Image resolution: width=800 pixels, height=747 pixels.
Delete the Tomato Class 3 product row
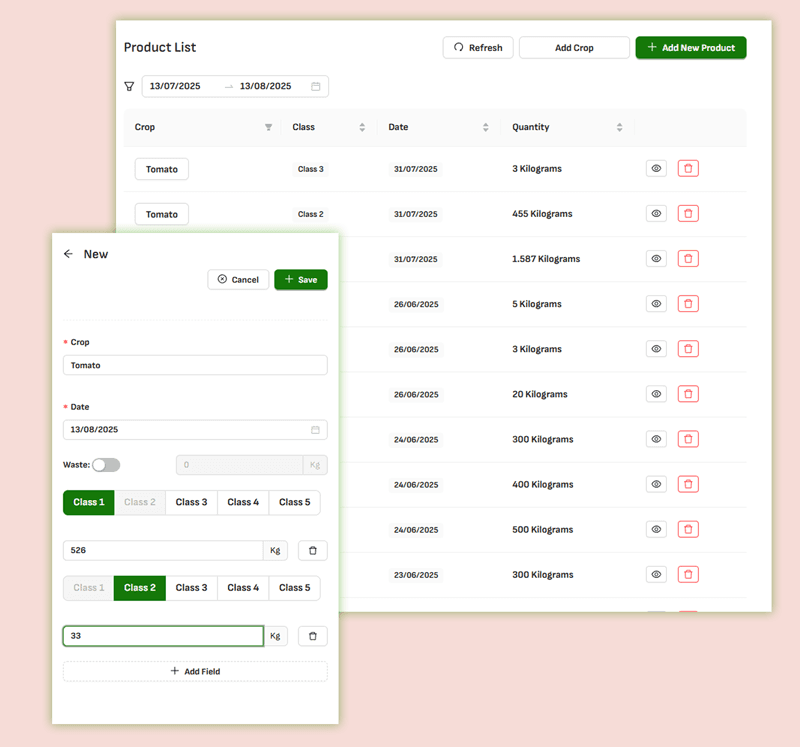(x=688, y=169)
